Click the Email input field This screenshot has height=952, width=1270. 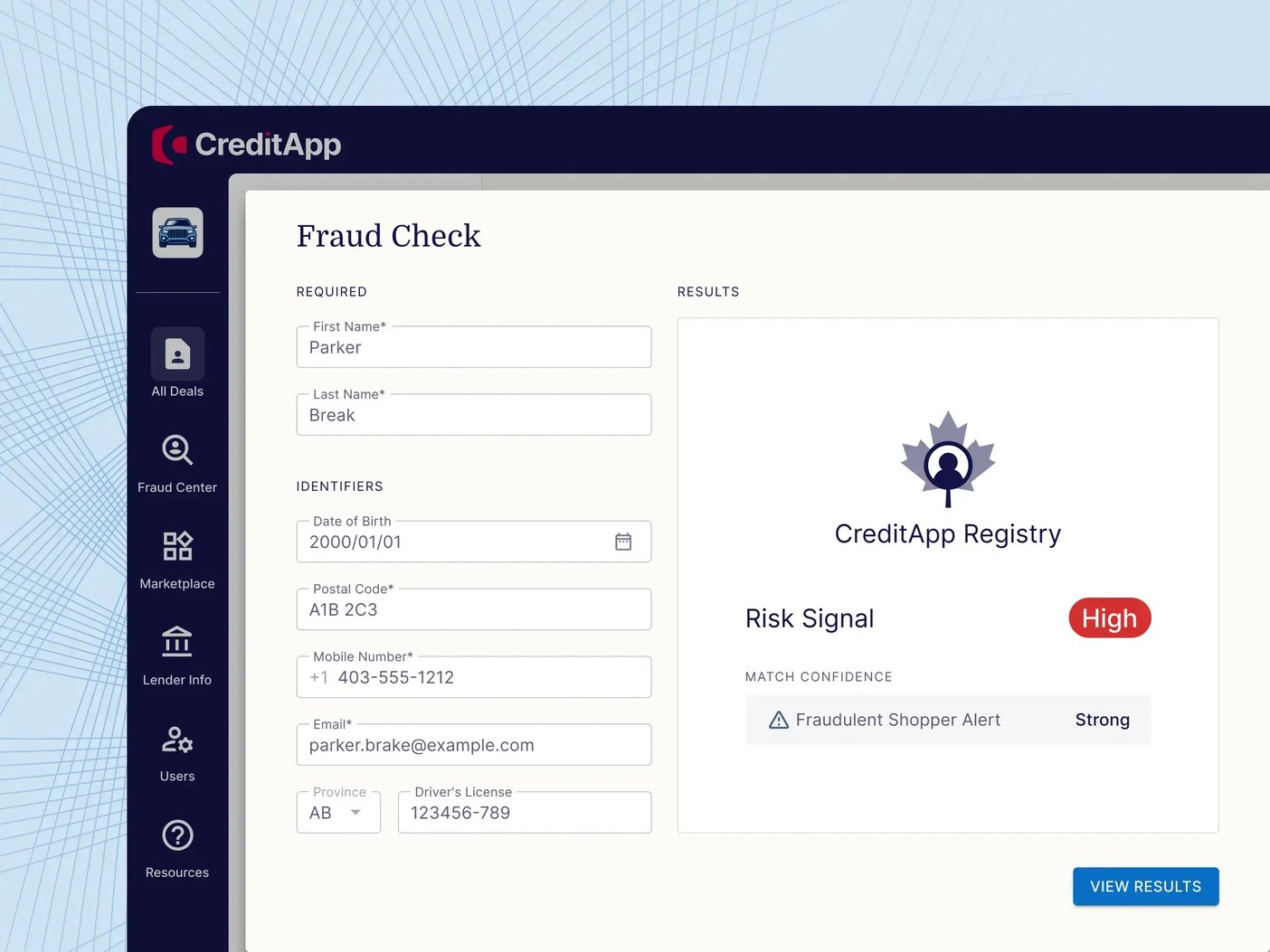click(x=474, y=745)
